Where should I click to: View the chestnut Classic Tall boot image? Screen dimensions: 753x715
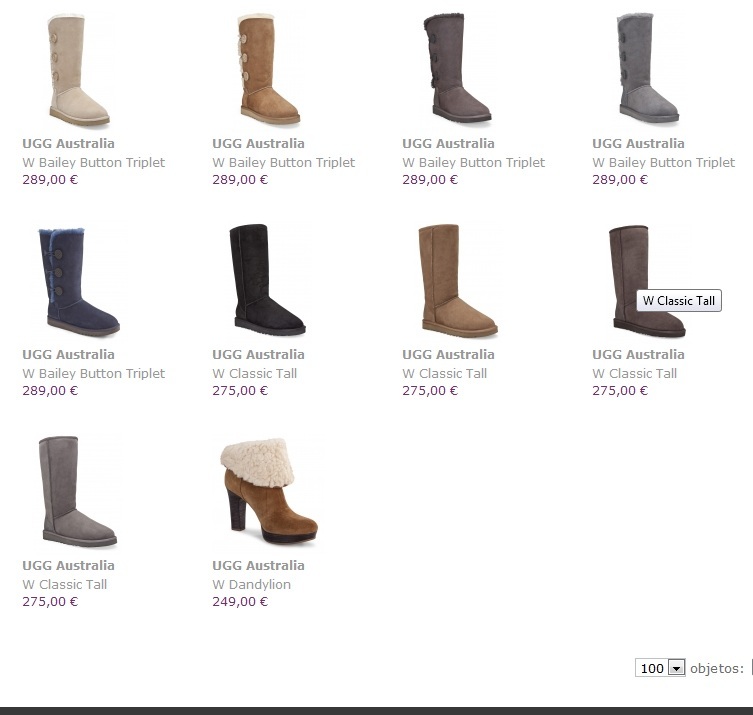tap(458, 280)
